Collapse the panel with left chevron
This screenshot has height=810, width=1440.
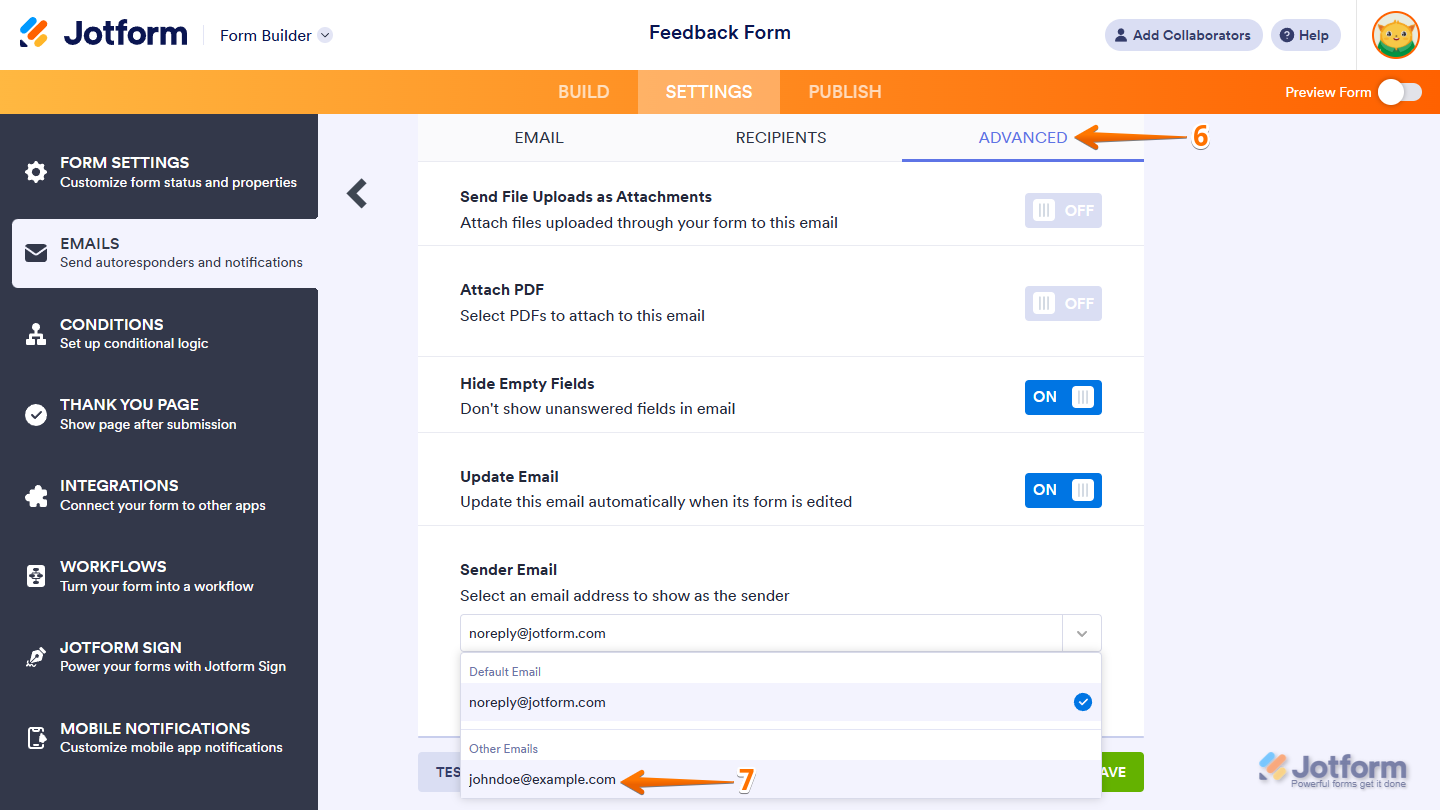[x=357, y=193]
